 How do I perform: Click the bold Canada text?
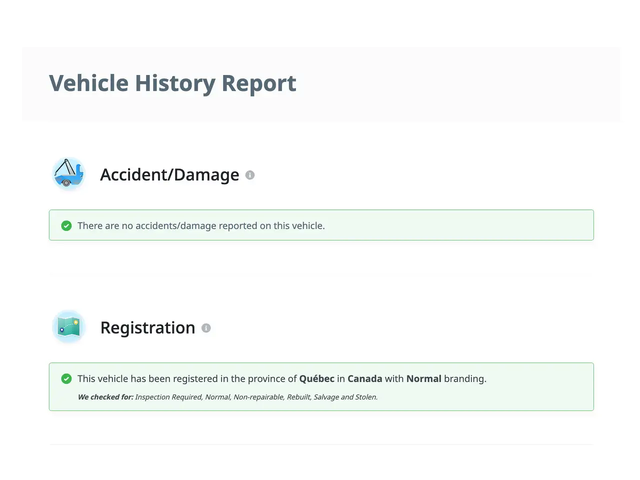(365, 379)
